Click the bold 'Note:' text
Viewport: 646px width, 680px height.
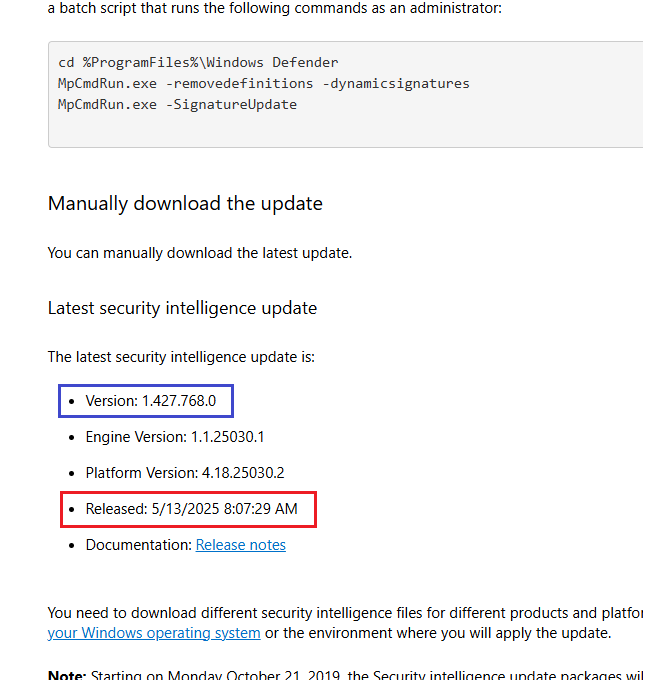point(67,676)
